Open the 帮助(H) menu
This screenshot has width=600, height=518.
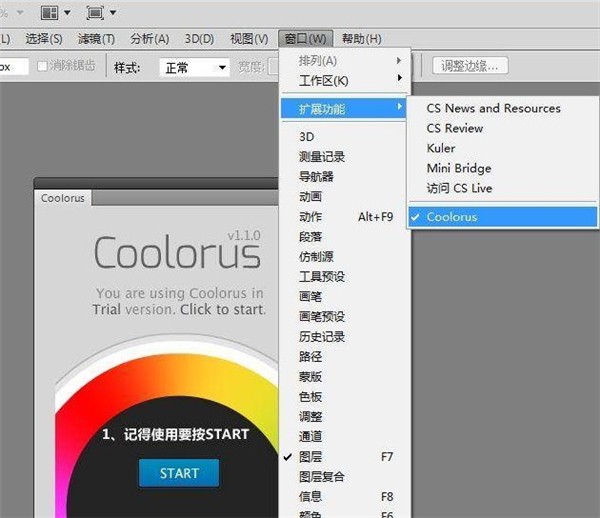(x=361, y=39)
